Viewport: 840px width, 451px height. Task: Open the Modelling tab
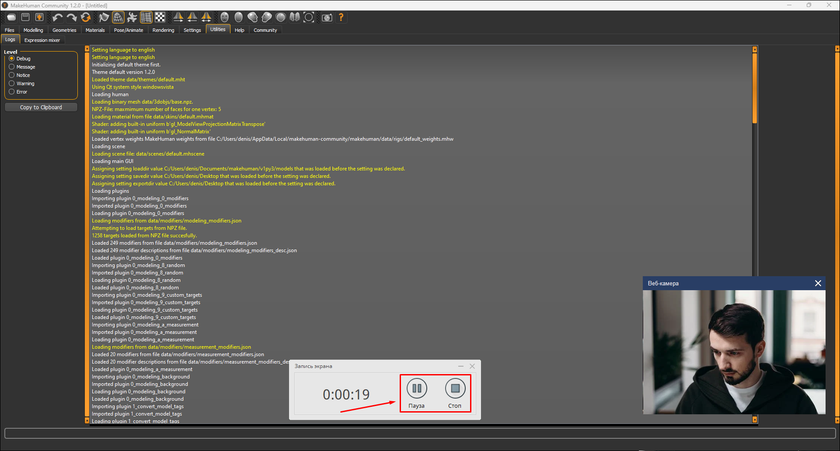[x=33, y=30]
